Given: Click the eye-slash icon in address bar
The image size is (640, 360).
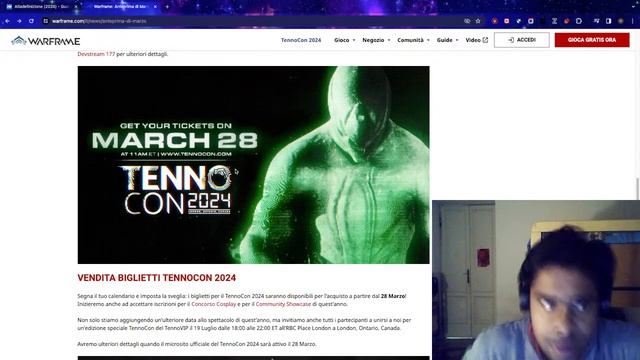Looking at the screenshot, I should (x=467, y=21).
